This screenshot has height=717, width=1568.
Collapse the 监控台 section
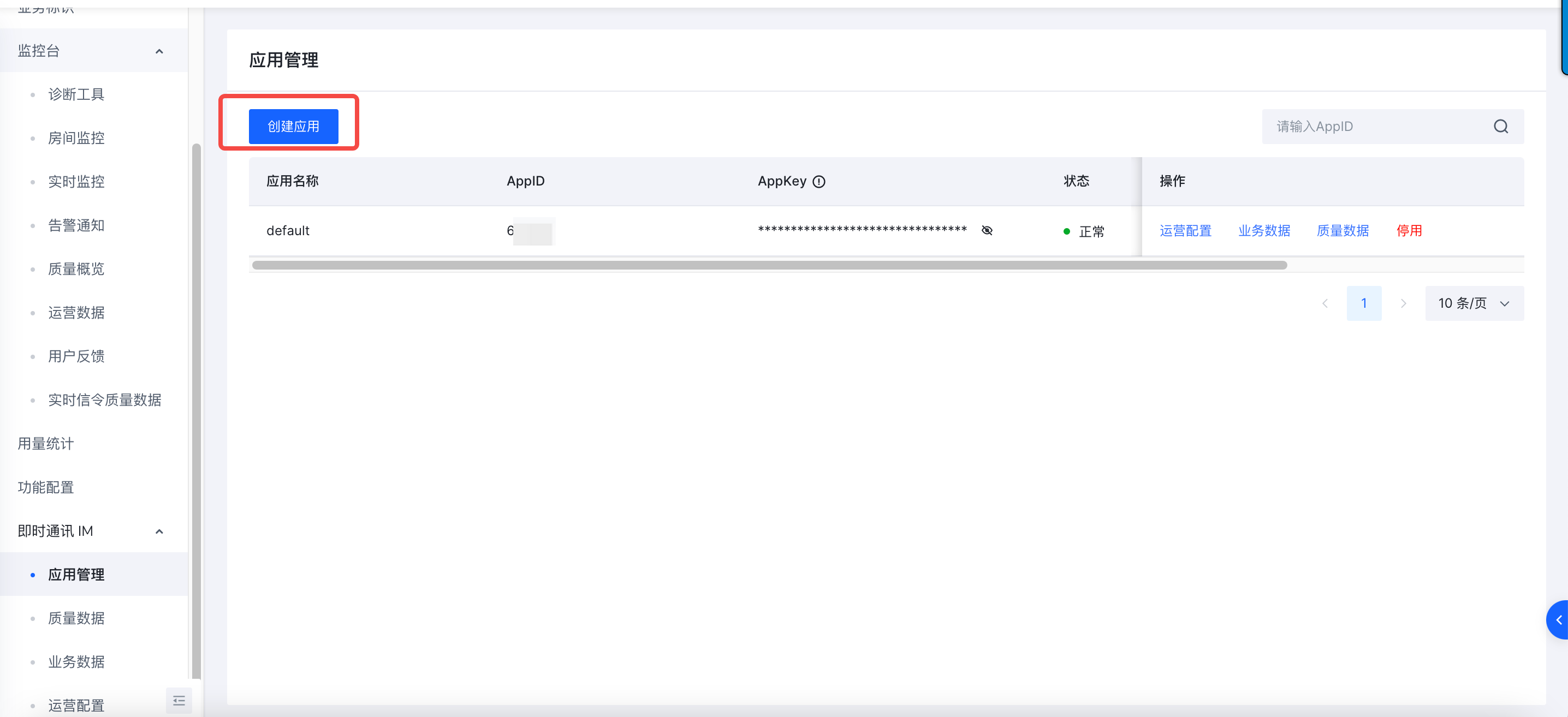159,51
